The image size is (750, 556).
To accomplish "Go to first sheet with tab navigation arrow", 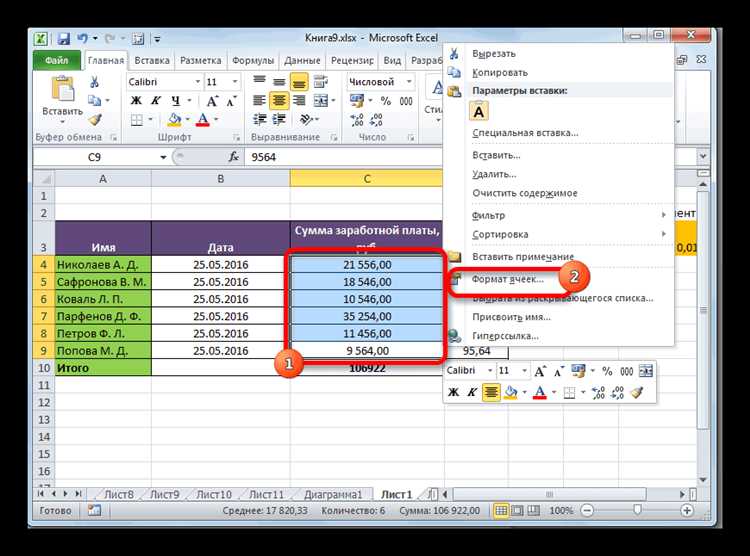I will 41,494.
